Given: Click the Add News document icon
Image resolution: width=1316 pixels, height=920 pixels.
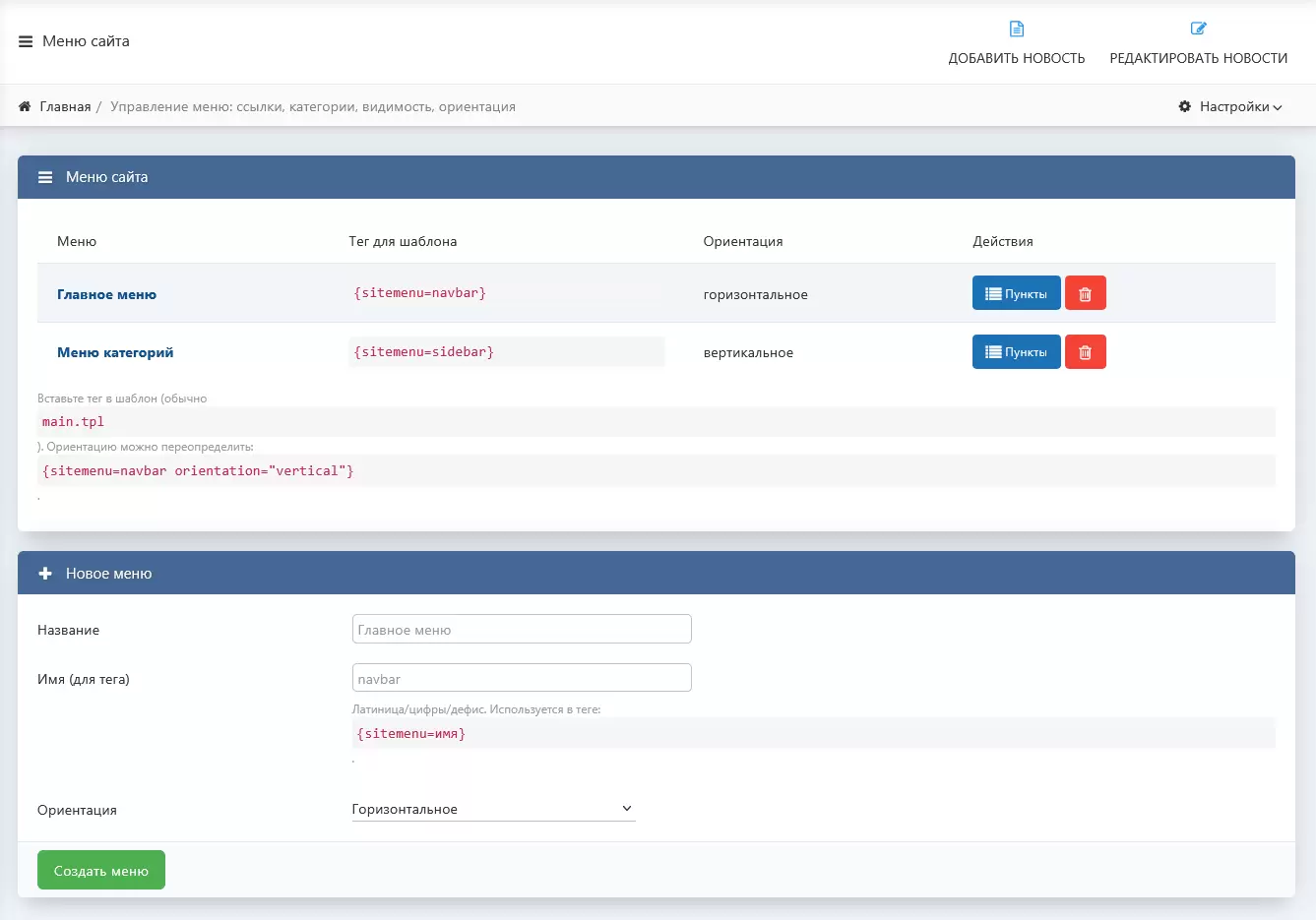Looking at the screenshot, I should (x=1017, y=29).
